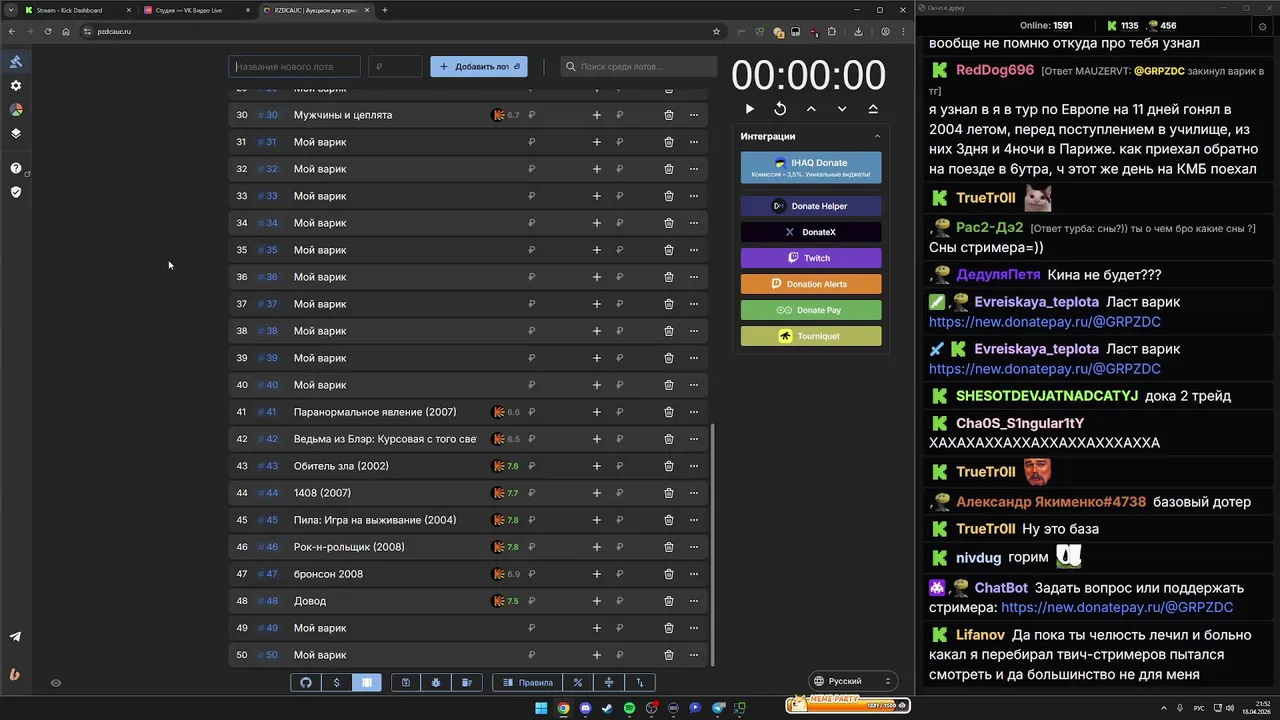The height and width of the screenshot is (720, 1280).
Task: Click the sort arrows toolbar icon
Action: (640, 682)
